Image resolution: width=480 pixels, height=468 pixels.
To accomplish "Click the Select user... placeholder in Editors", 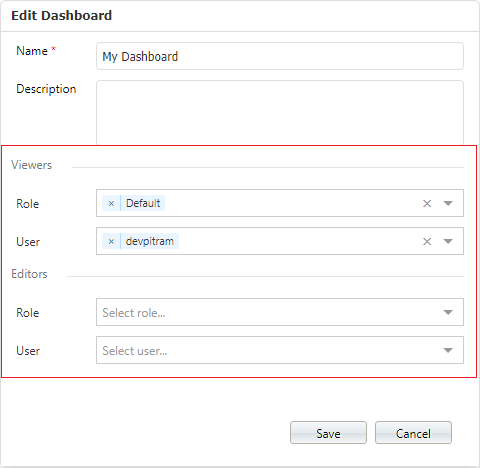I will pyautogui.click(x=135, y=351).
